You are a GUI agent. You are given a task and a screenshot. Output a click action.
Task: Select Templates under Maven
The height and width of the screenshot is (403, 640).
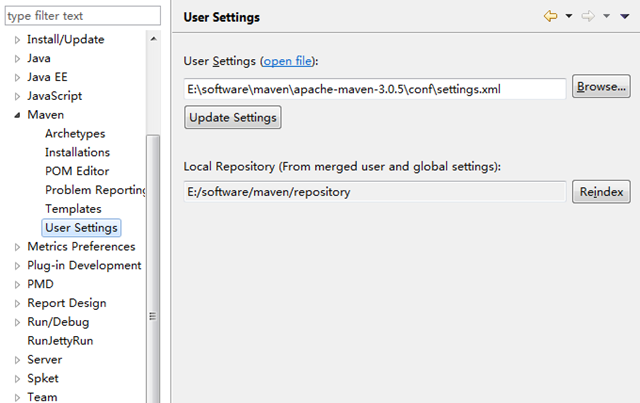point(73,209)
